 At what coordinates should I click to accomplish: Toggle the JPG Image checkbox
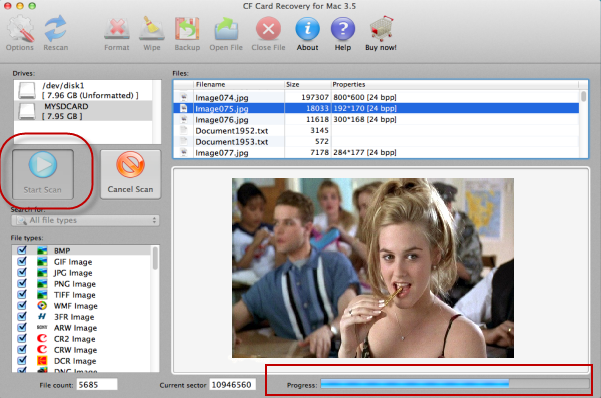pos(22,272)
